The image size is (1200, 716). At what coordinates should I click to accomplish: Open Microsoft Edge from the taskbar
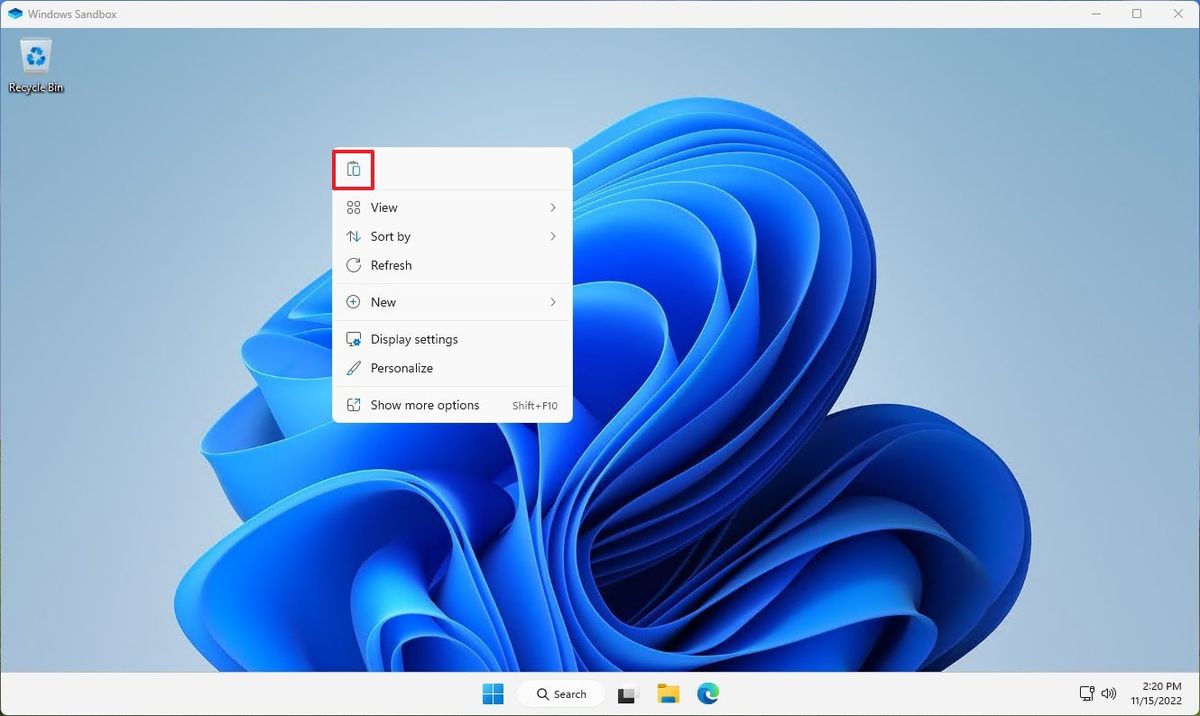(x=708, y=693)
